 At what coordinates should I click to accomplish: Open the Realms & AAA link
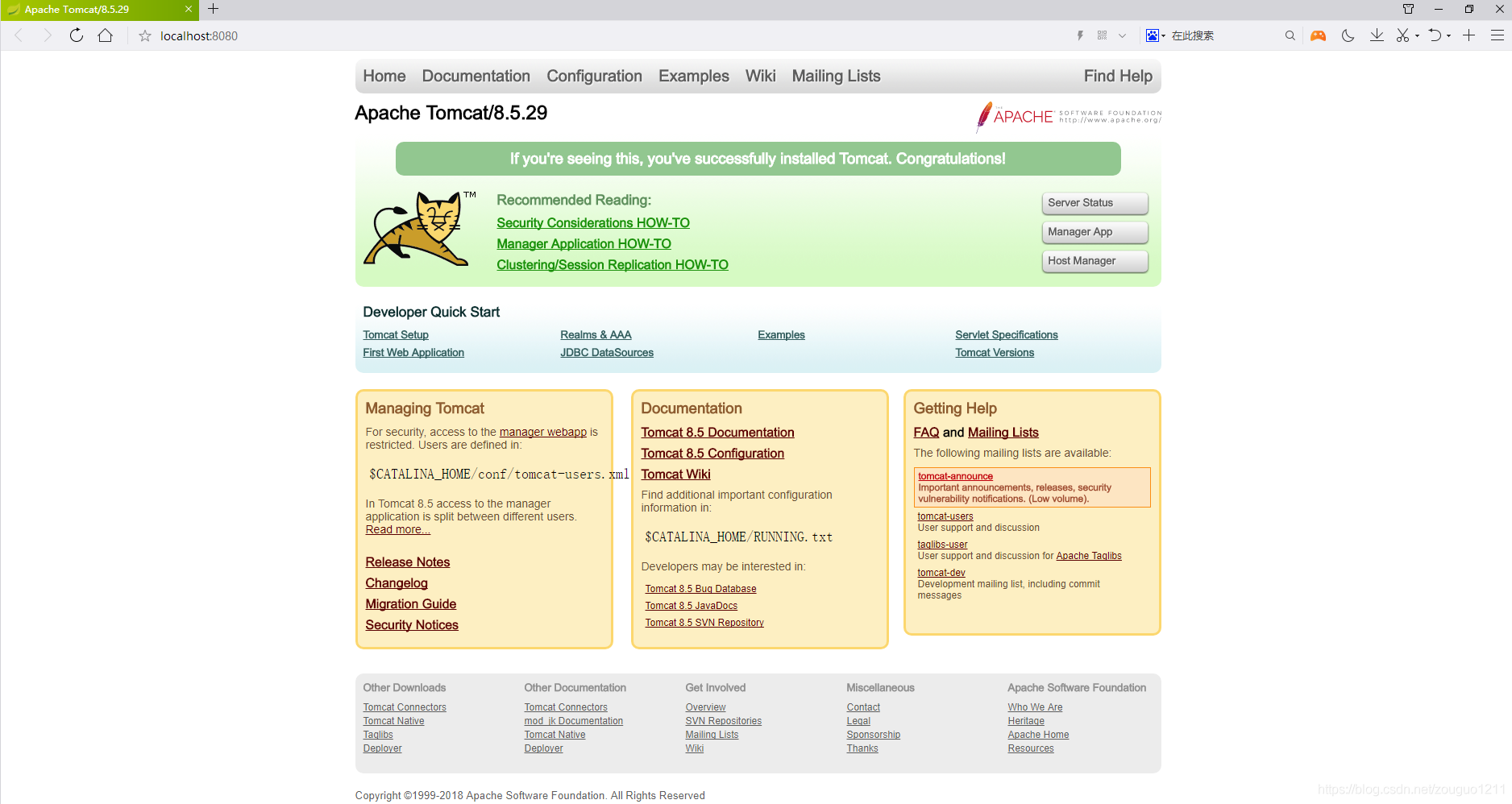tap(596, 335)
